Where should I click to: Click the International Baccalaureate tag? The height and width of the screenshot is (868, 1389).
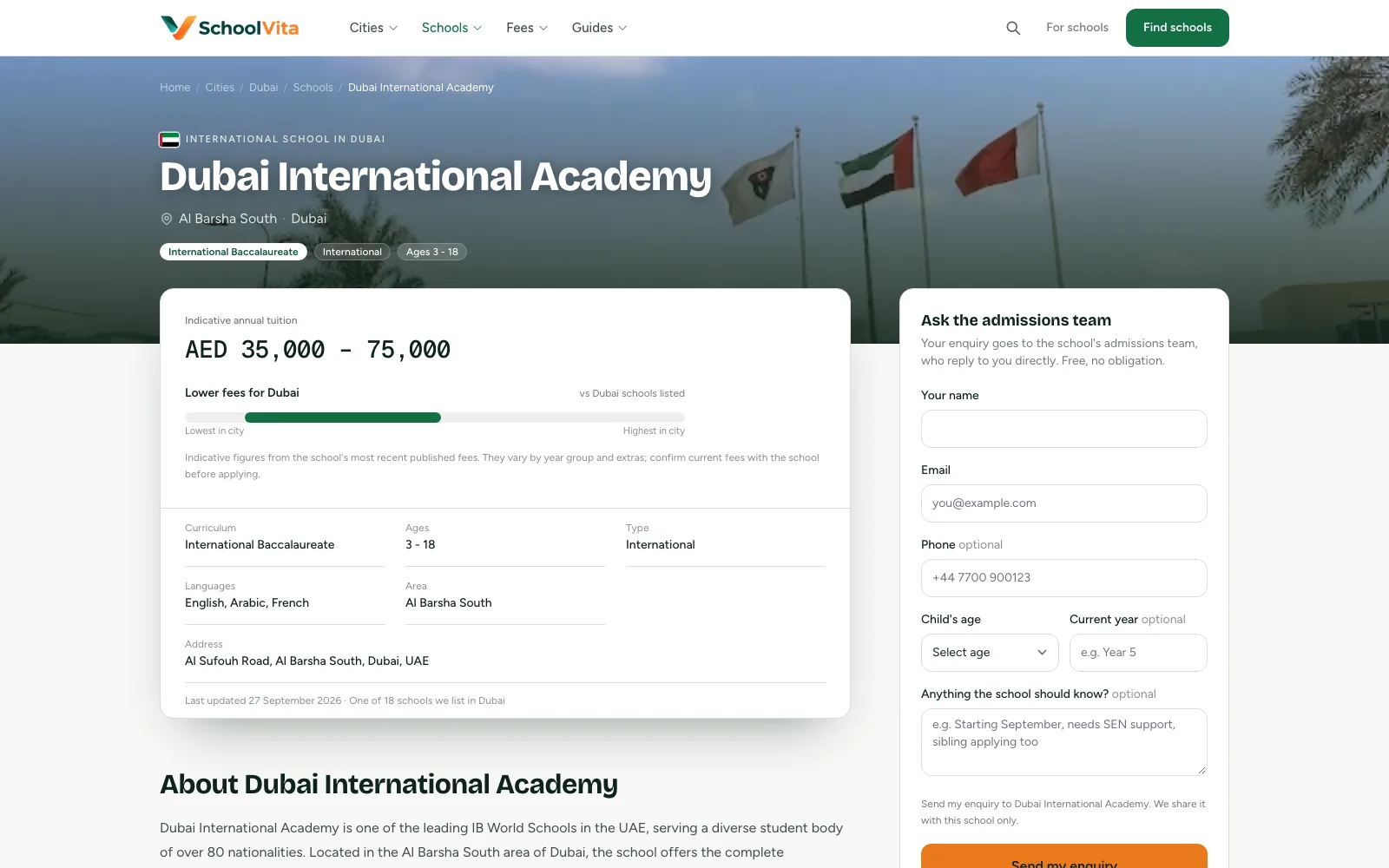234,252
